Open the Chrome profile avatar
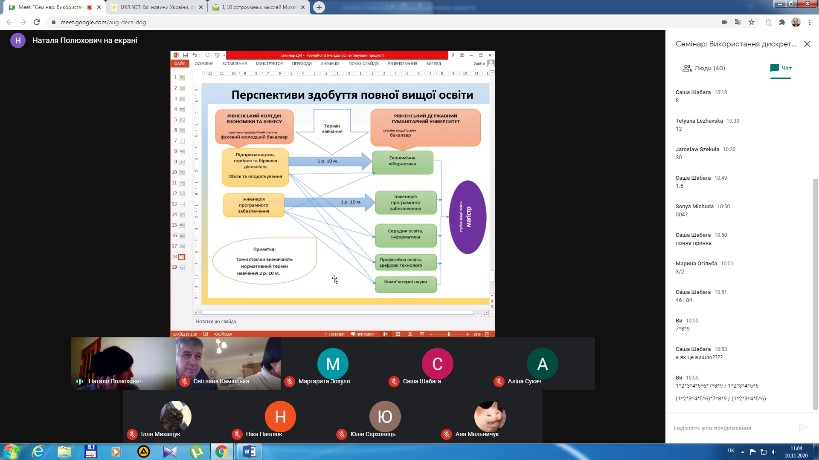The height and width of the screenshot is (460, 819). (795, 22)
